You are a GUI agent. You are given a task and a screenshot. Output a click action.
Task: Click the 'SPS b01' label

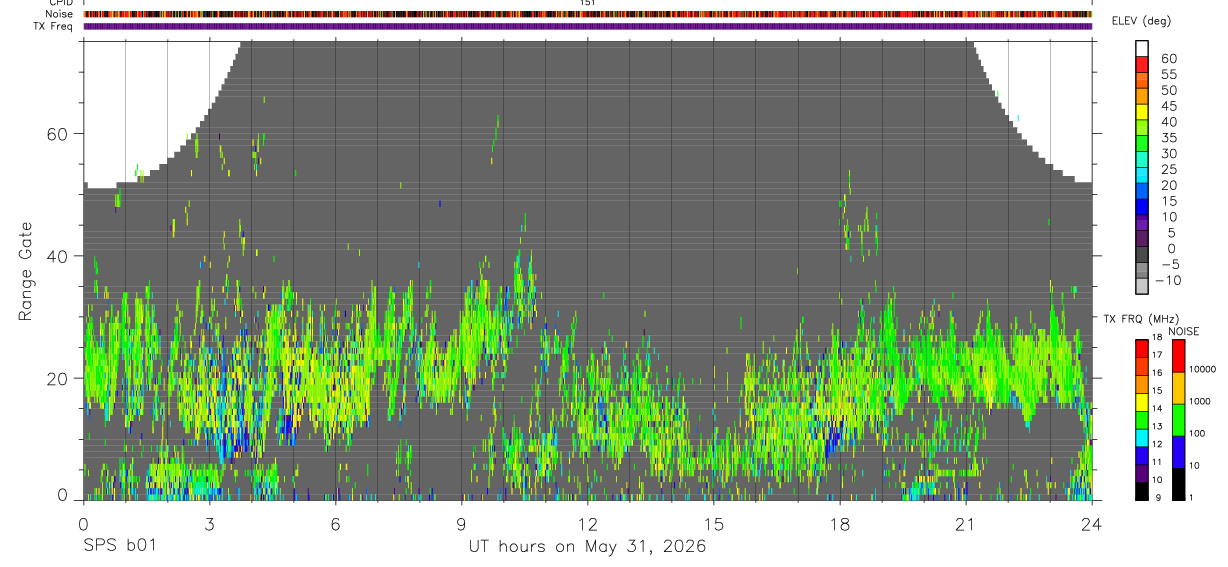coord(119,547)
